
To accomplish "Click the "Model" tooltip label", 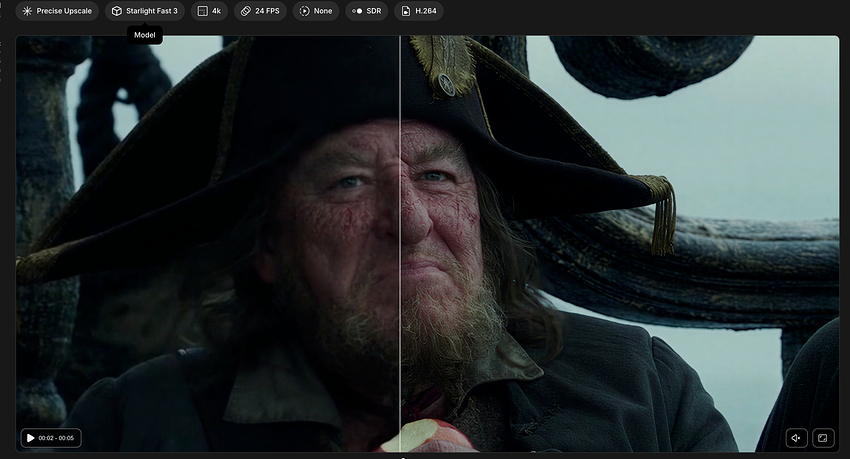I will pos(145,35).
